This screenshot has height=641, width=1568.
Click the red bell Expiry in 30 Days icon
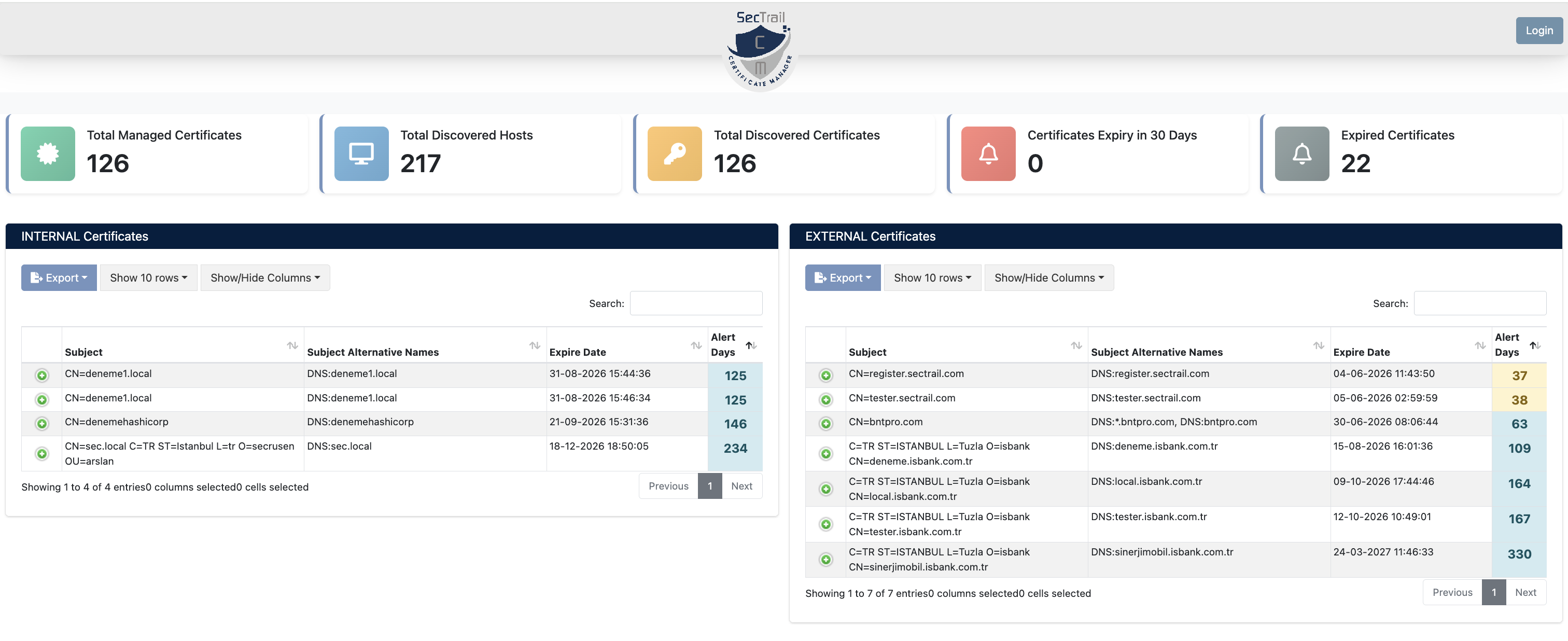pos(988,154)
